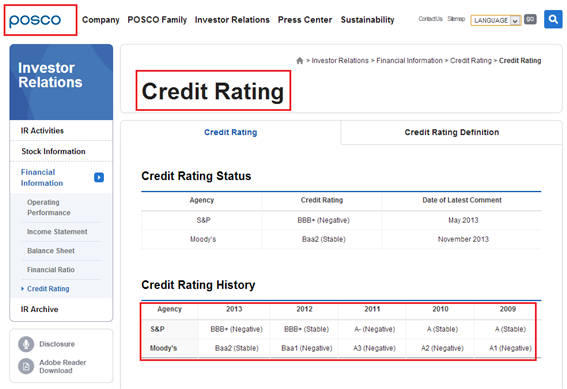The image size is (567, 389).
Task: Click Financial Information in breadcrumb
Action: click(409, 61)
